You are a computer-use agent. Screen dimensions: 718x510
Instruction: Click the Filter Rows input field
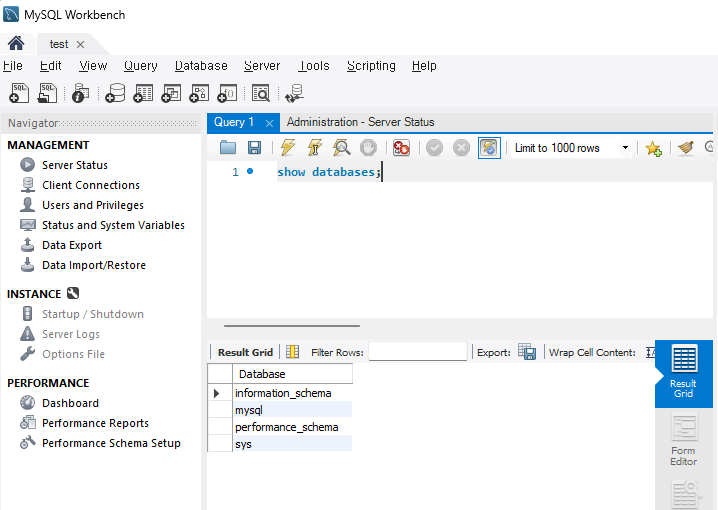(x=418, y=352)
